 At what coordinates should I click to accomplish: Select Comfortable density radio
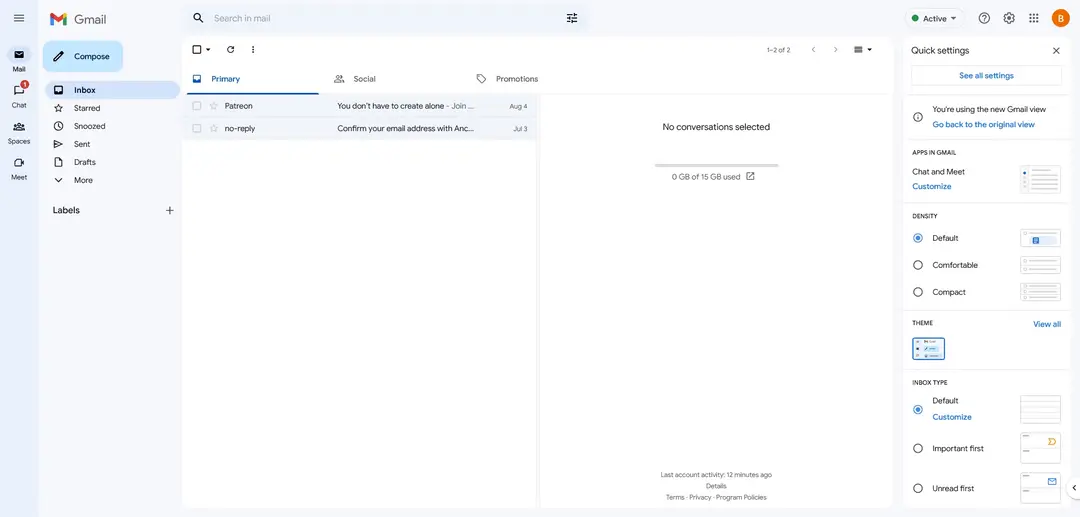(917, 265)
